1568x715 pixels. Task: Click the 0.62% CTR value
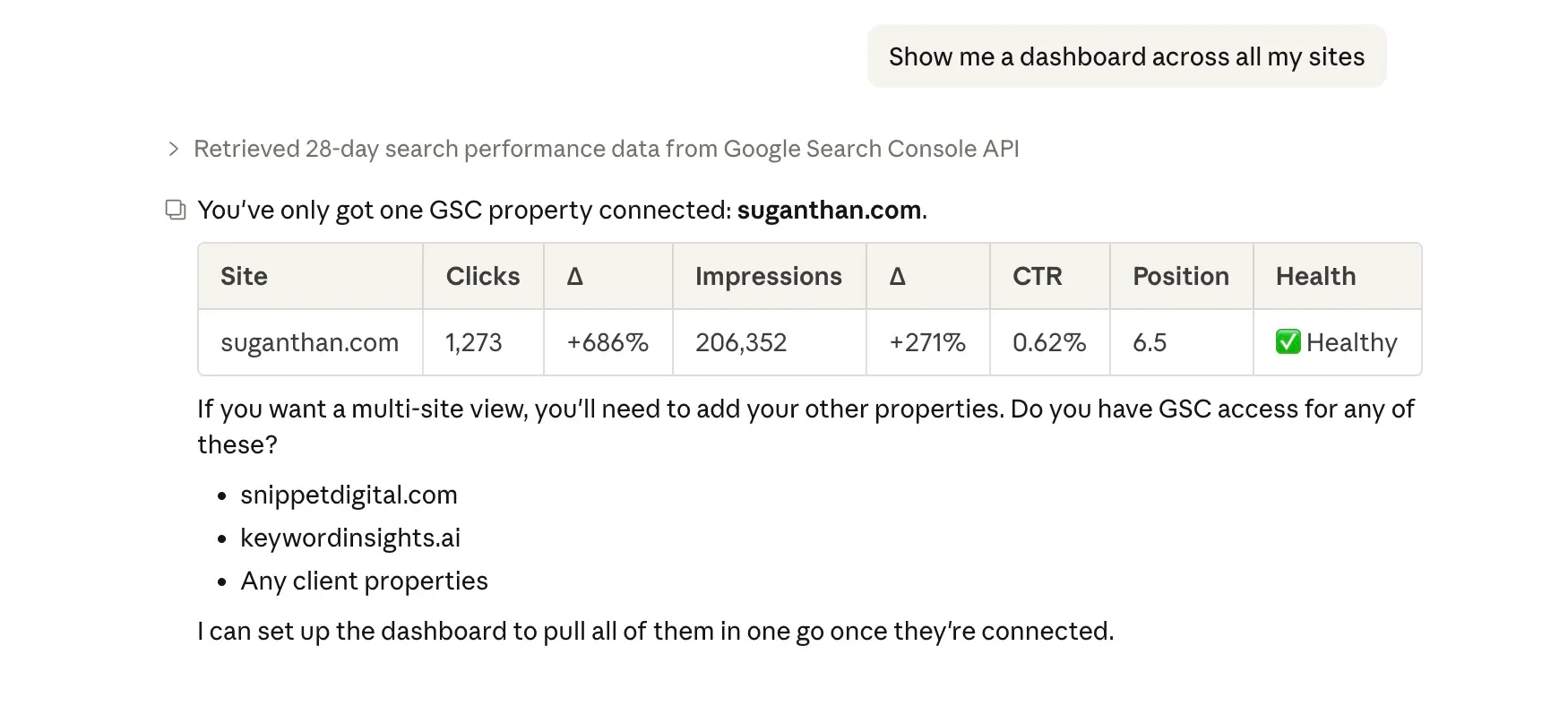click(1048, 342)
